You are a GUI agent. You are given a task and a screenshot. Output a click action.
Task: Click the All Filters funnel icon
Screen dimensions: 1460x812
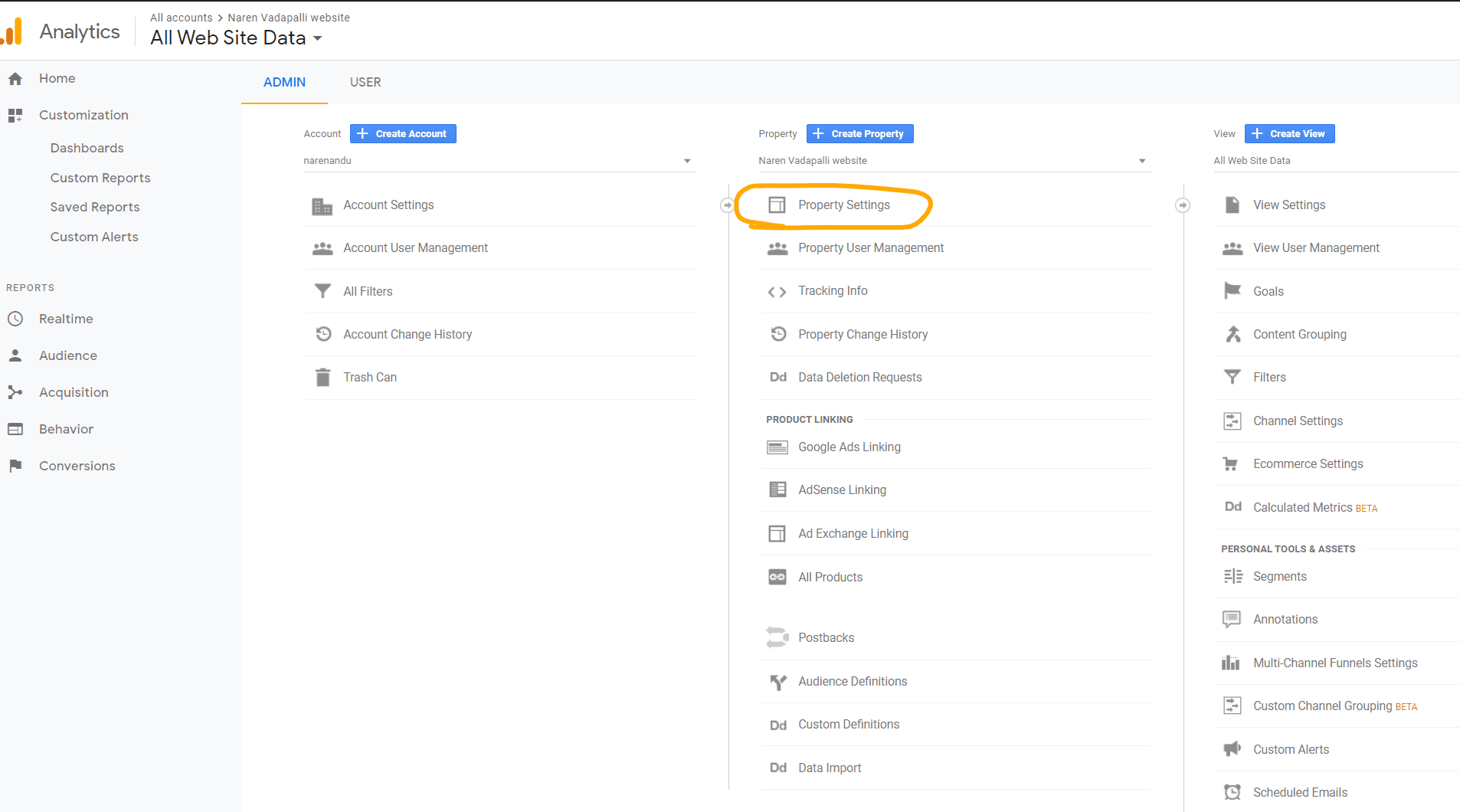point(323,291)
